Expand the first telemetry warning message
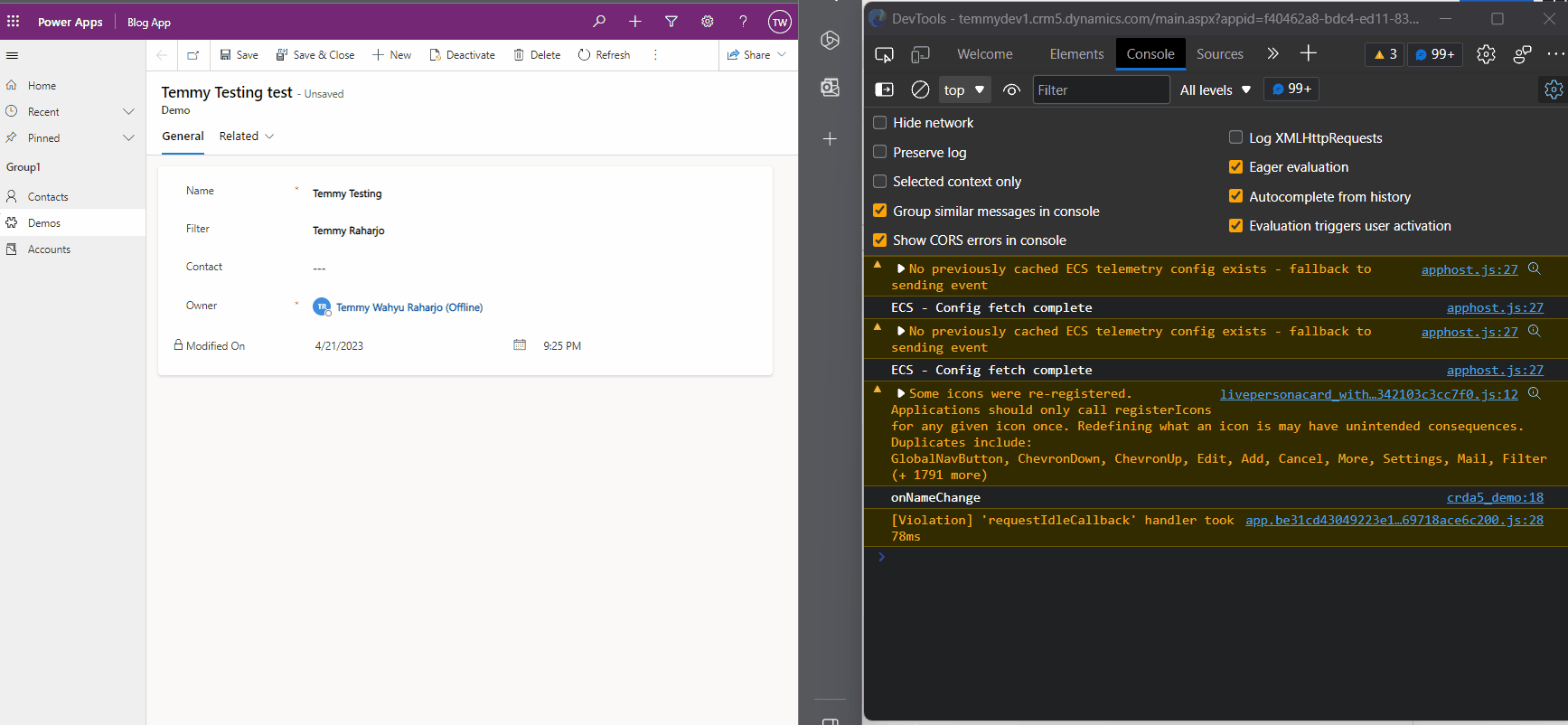 coord(901,268)
